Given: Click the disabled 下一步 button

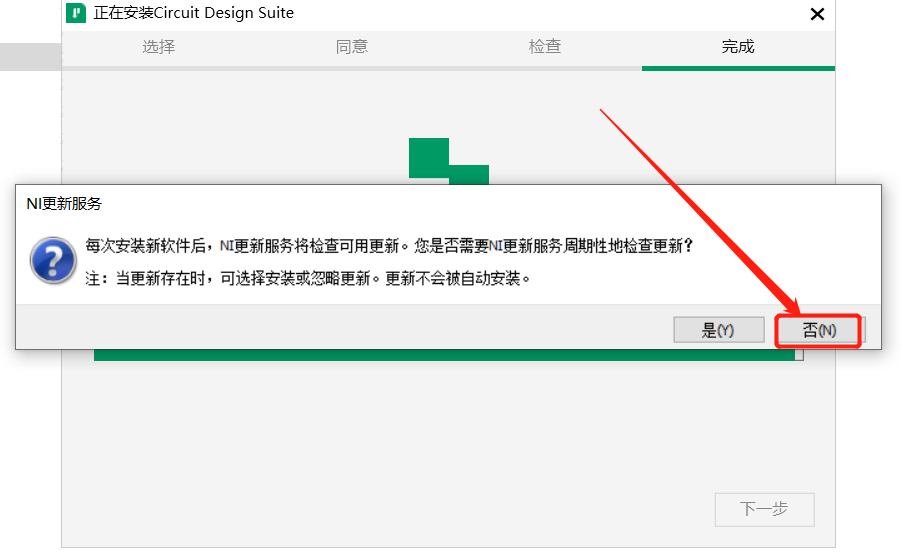Looking at the screenshot, I should click(x=764, y=509).
